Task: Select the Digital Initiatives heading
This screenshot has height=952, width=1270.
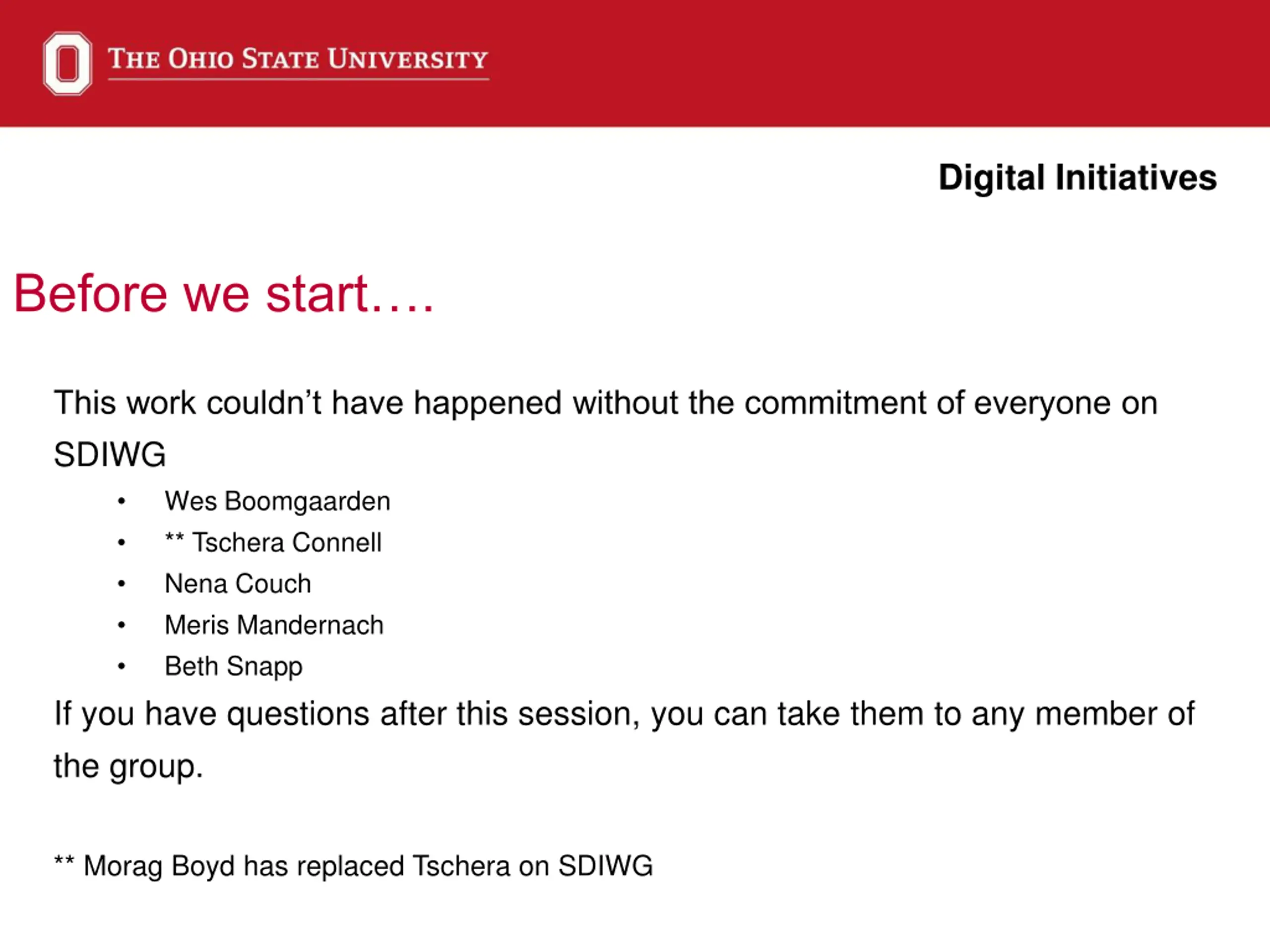Action: pos(1078,178)
